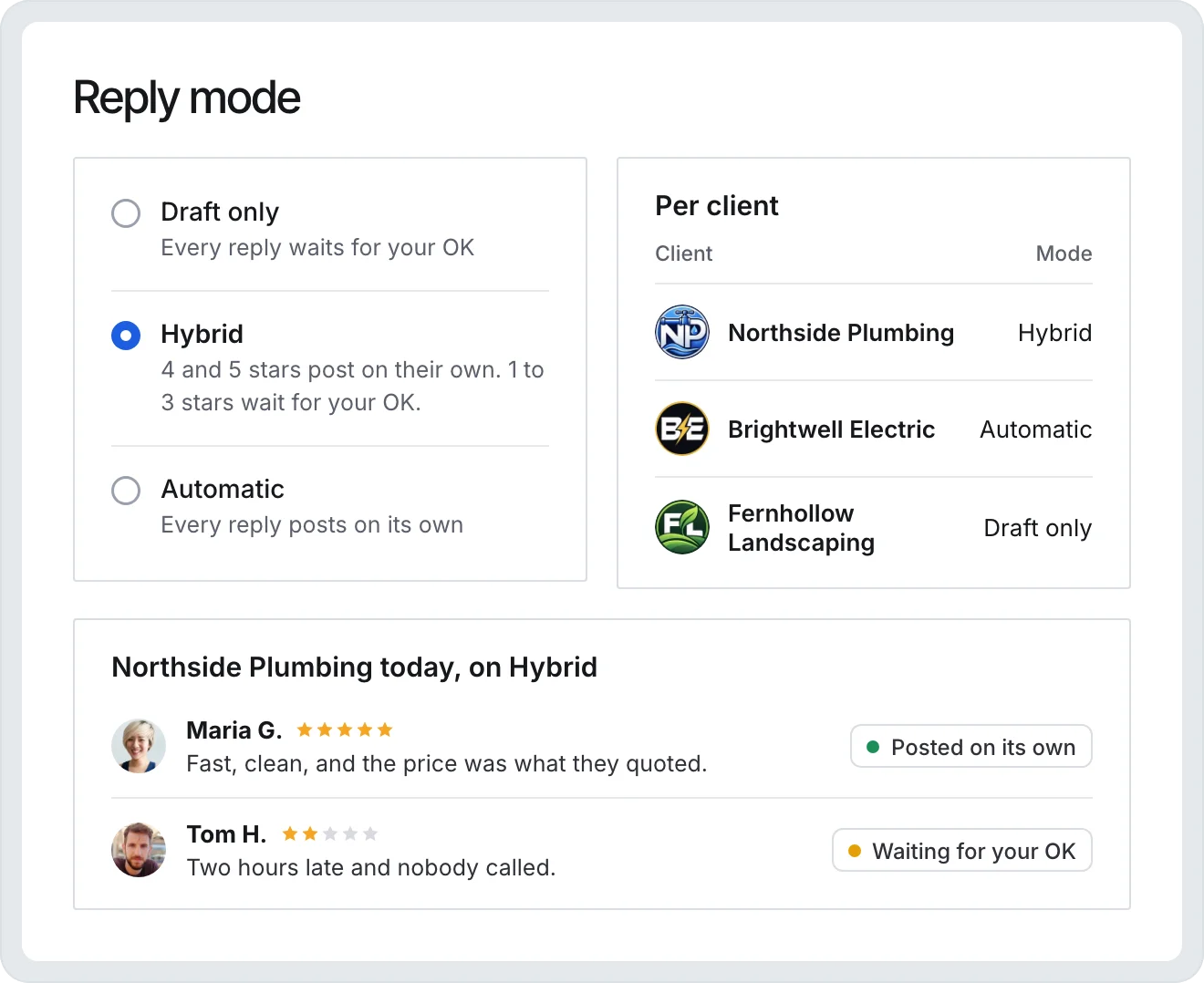Open Maria G.'s avatar photo
Screen dimensions: 1204x983
click(139, 746)
